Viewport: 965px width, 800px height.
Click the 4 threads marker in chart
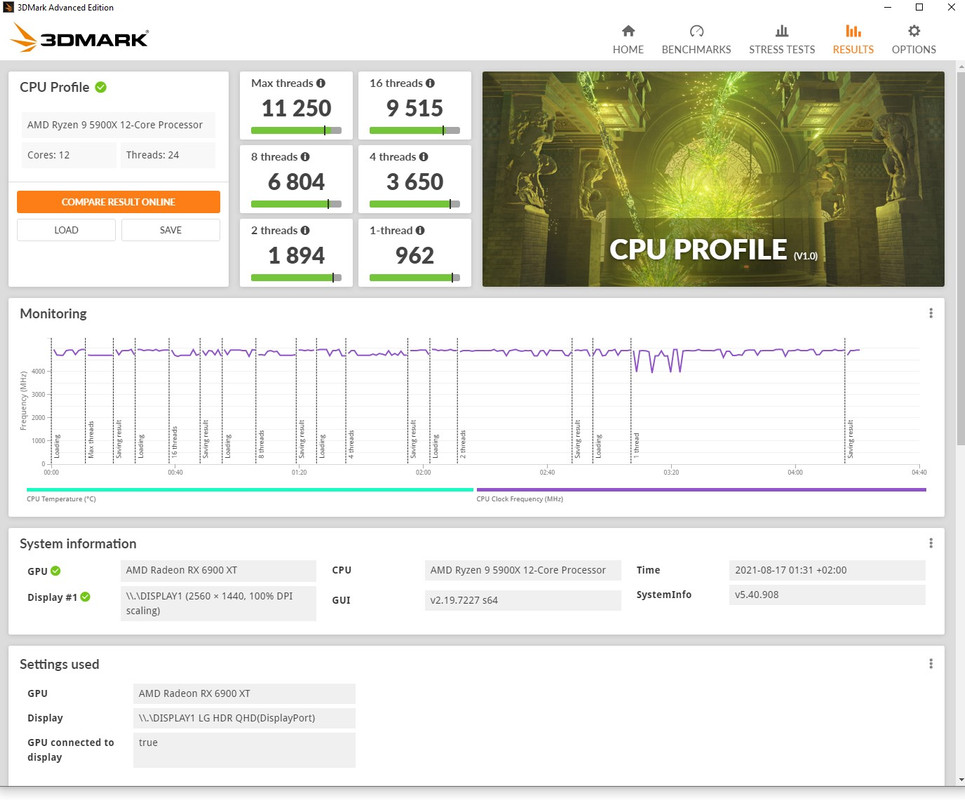pyautogui.click(x=351, y=444)
